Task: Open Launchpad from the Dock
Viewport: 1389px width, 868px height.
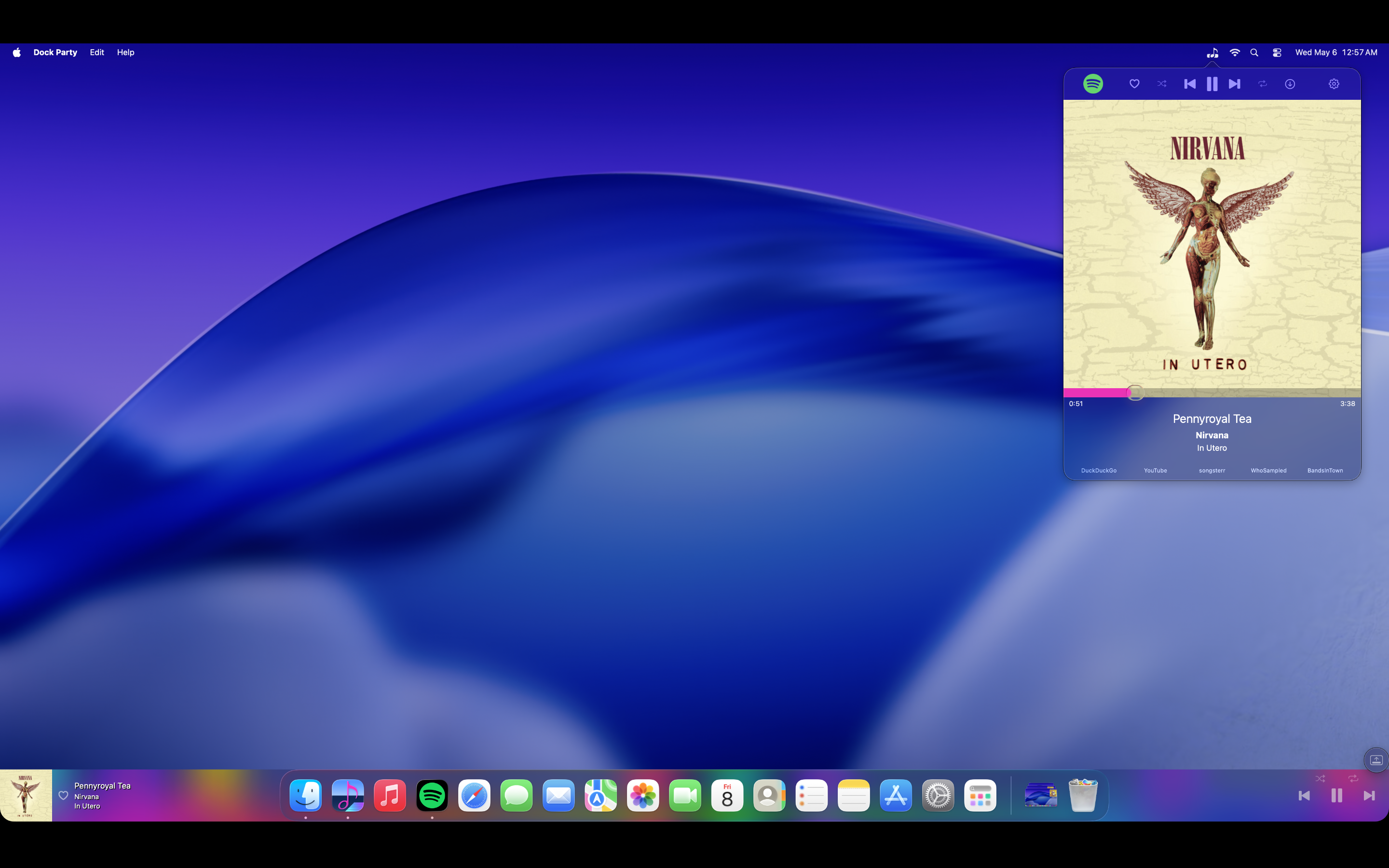Action: coord(980,796)
